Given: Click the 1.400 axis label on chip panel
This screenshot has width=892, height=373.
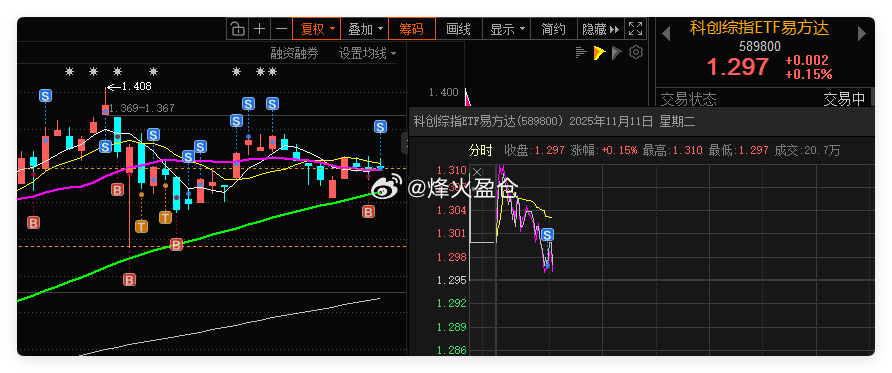Looking at the screenshot, I should (x=444, y=92).
